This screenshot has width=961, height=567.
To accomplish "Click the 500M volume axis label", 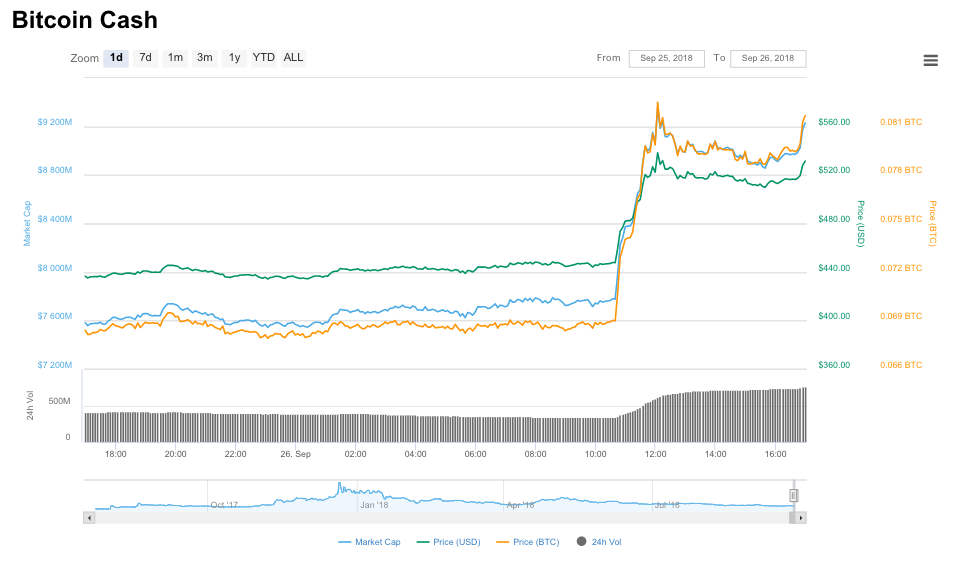I will (59, 401).
